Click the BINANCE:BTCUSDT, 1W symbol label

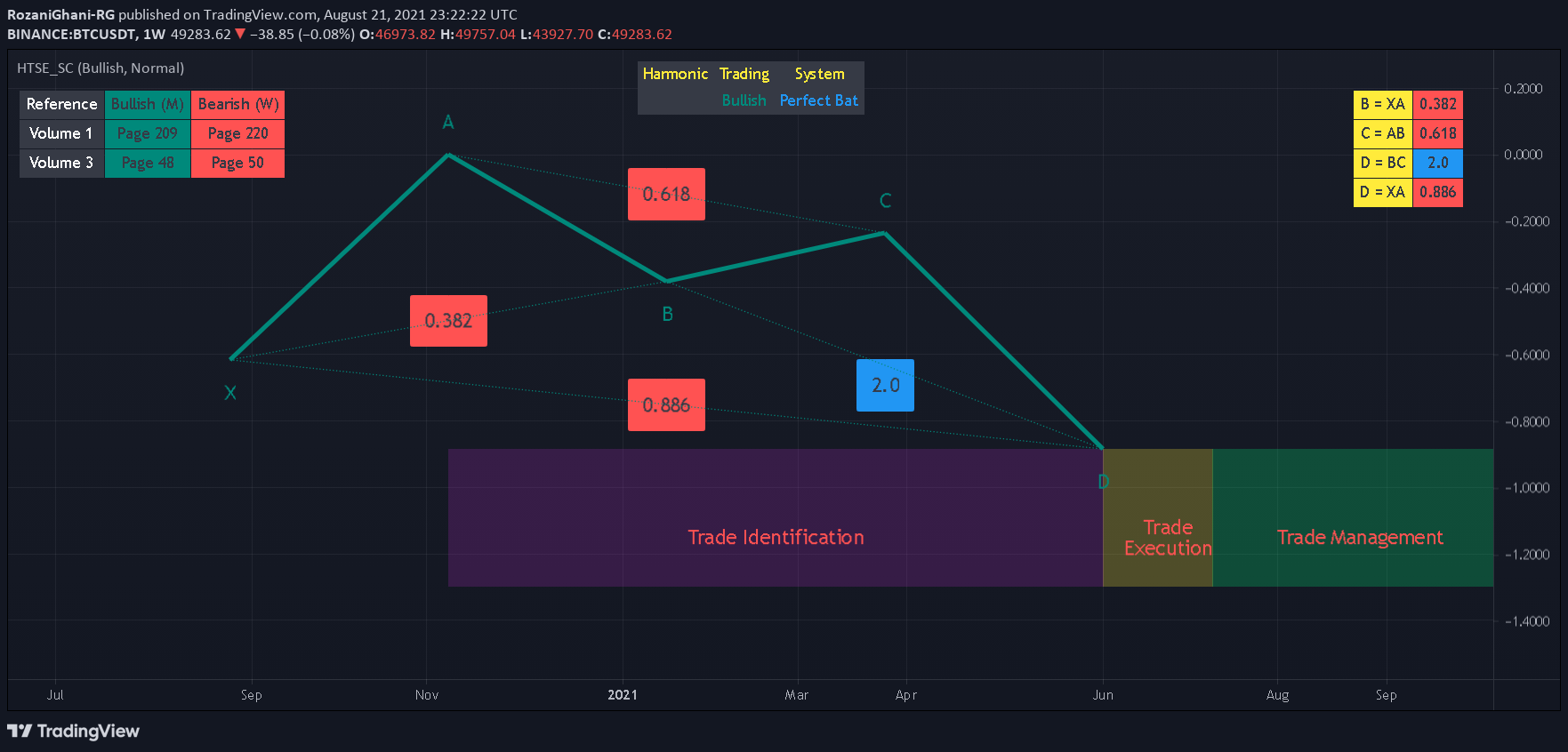tap(86, 34)
